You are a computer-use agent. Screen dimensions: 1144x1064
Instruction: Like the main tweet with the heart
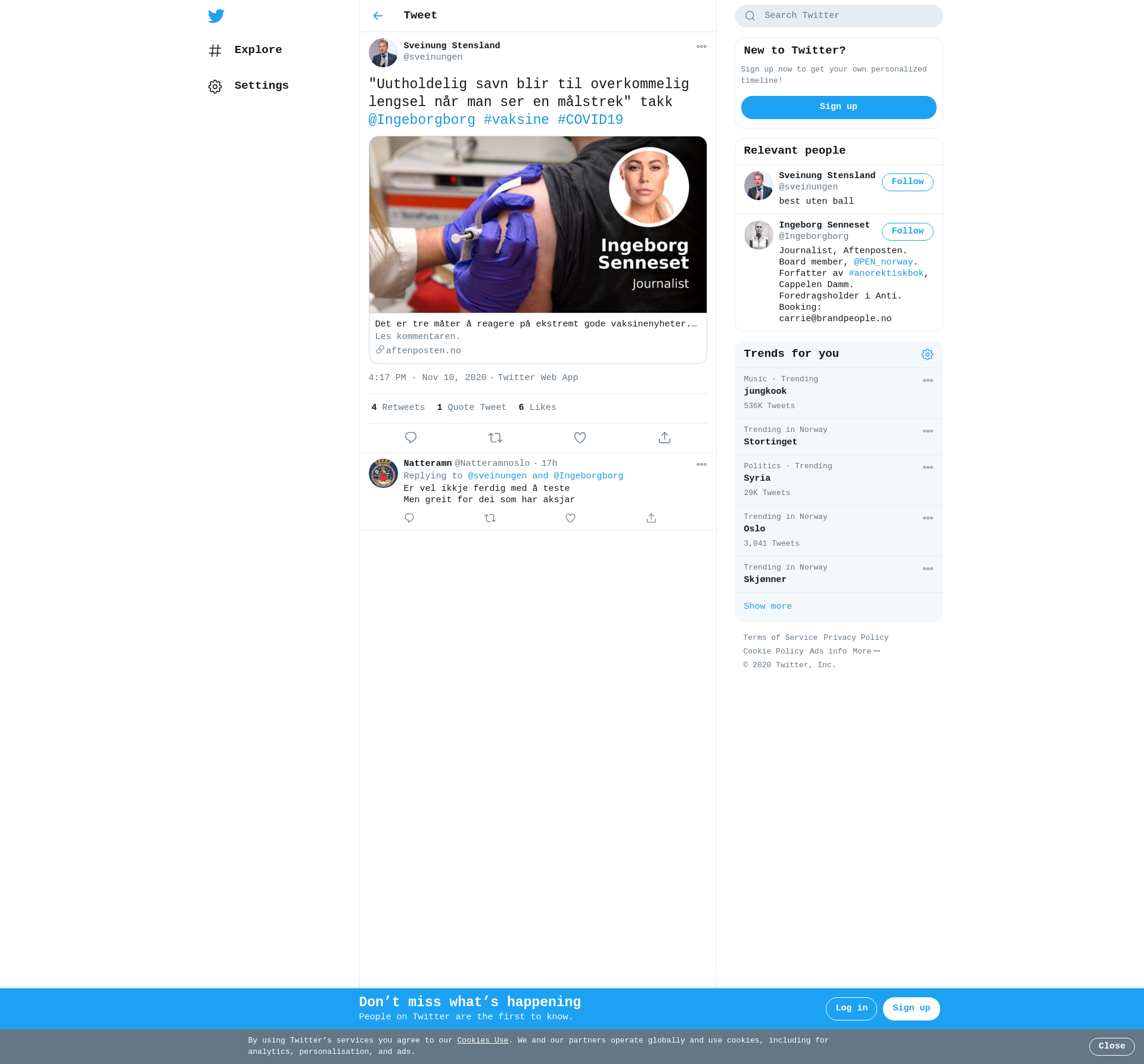(580, 438)
